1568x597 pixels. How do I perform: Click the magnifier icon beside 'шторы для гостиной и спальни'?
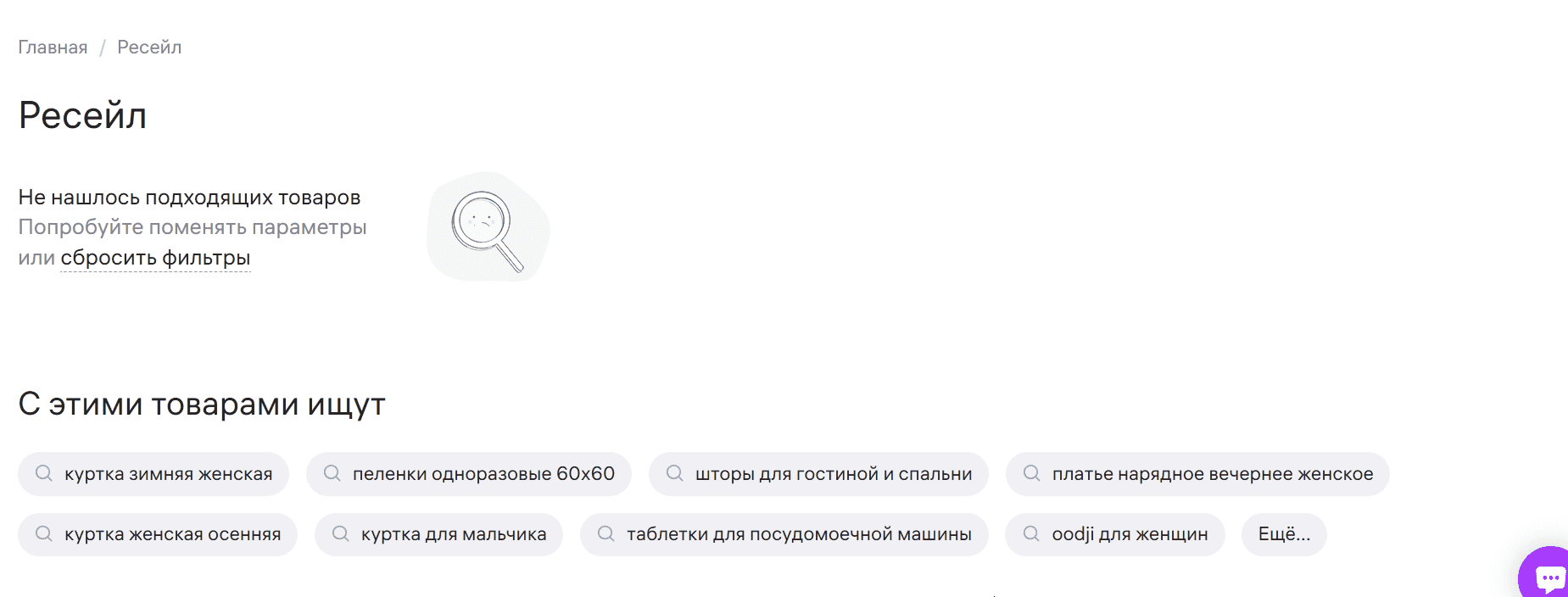click(675, 473)
